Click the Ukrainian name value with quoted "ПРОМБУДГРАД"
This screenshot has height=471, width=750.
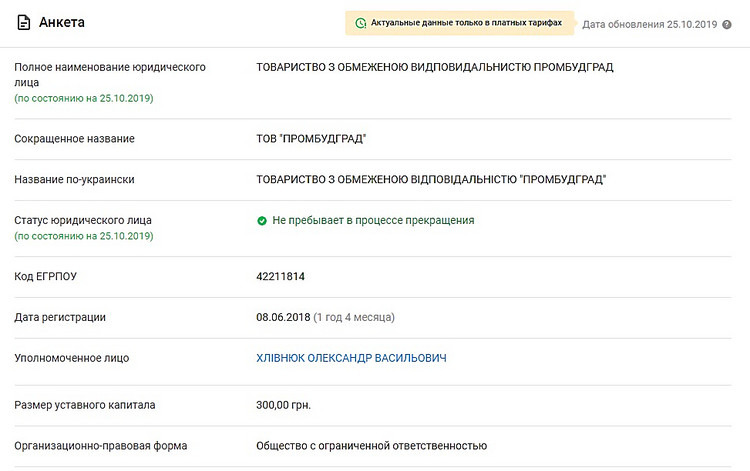pos(431,179)
